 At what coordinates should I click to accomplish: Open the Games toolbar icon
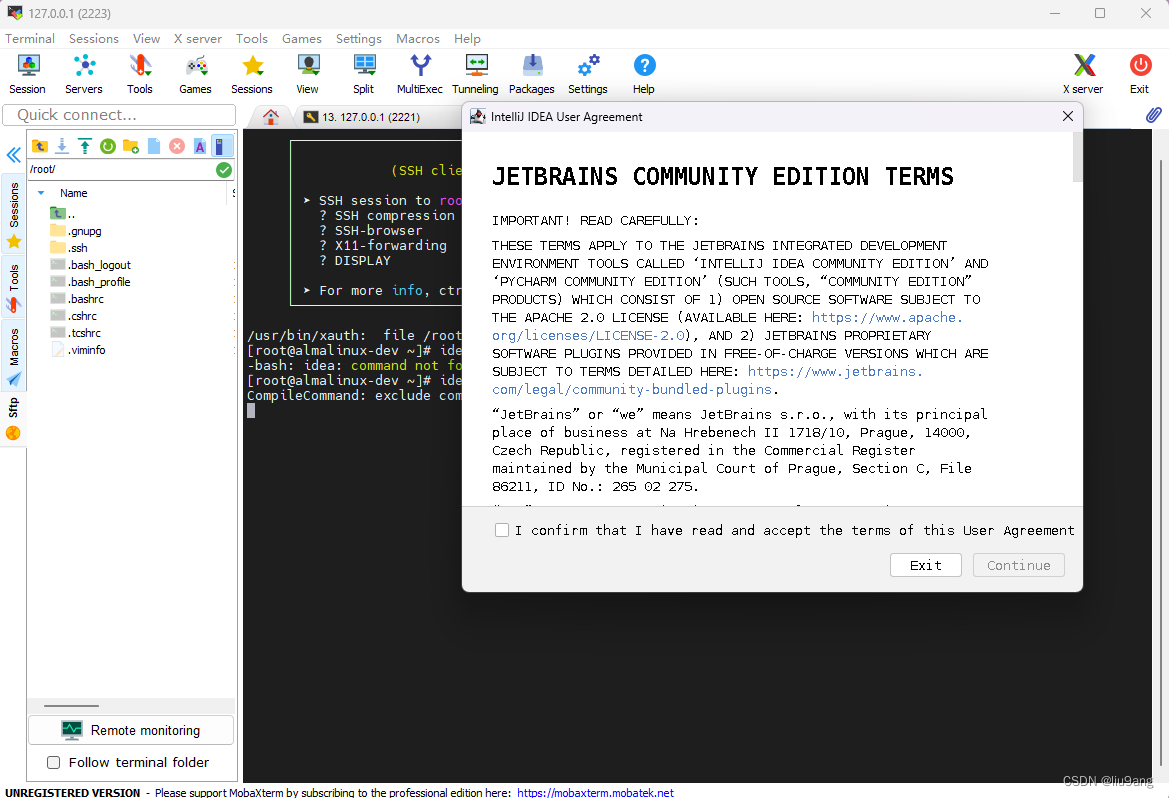pos(195,74)
